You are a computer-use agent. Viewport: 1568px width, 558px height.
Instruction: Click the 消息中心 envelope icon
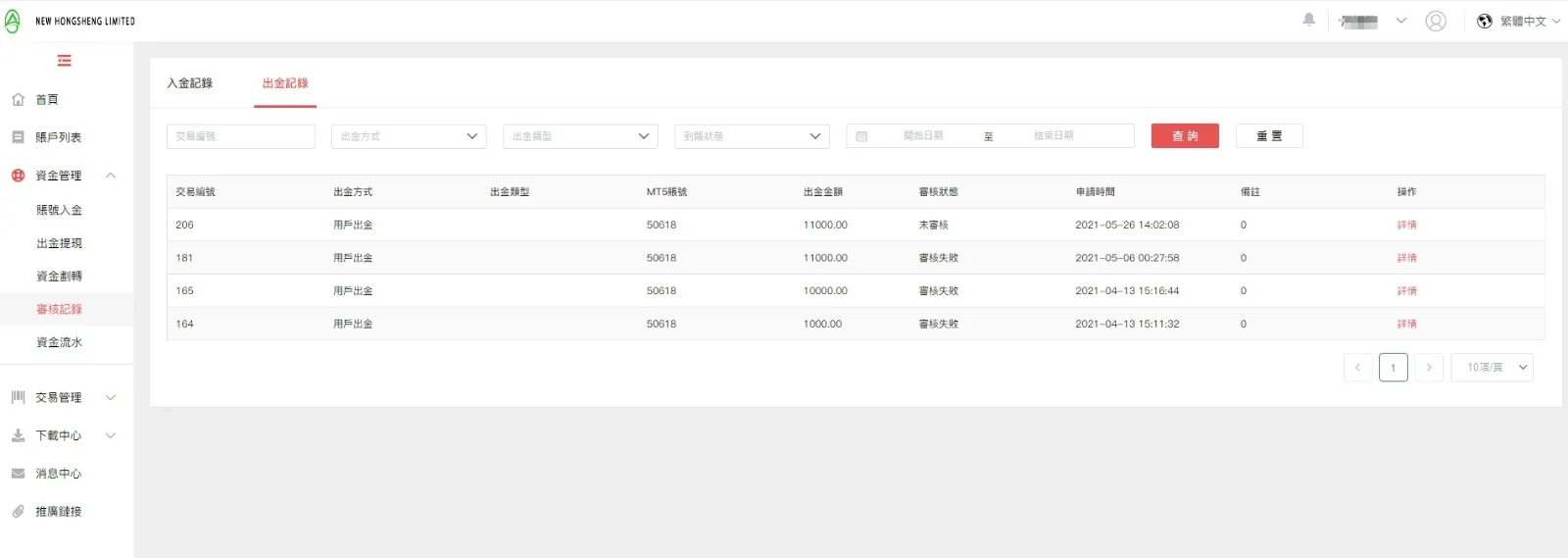coord(18,473)
